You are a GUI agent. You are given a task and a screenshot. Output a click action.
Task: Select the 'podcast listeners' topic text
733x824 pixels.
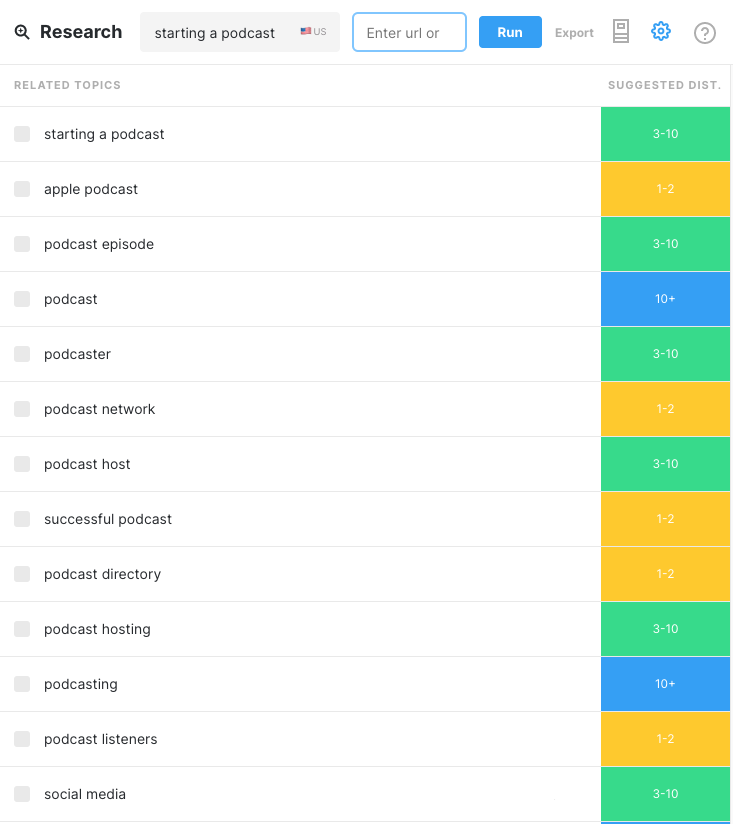pos(100,739)
